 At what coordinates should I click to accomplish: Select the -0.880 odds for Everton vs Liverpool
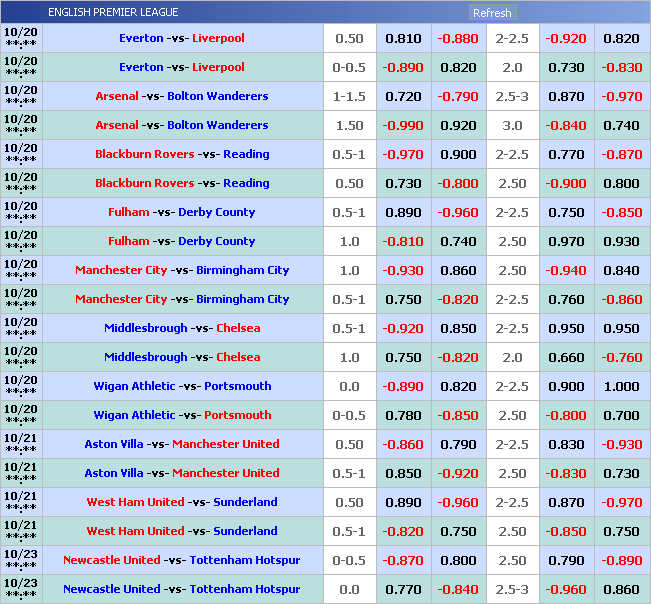click(x=458, y=39)
